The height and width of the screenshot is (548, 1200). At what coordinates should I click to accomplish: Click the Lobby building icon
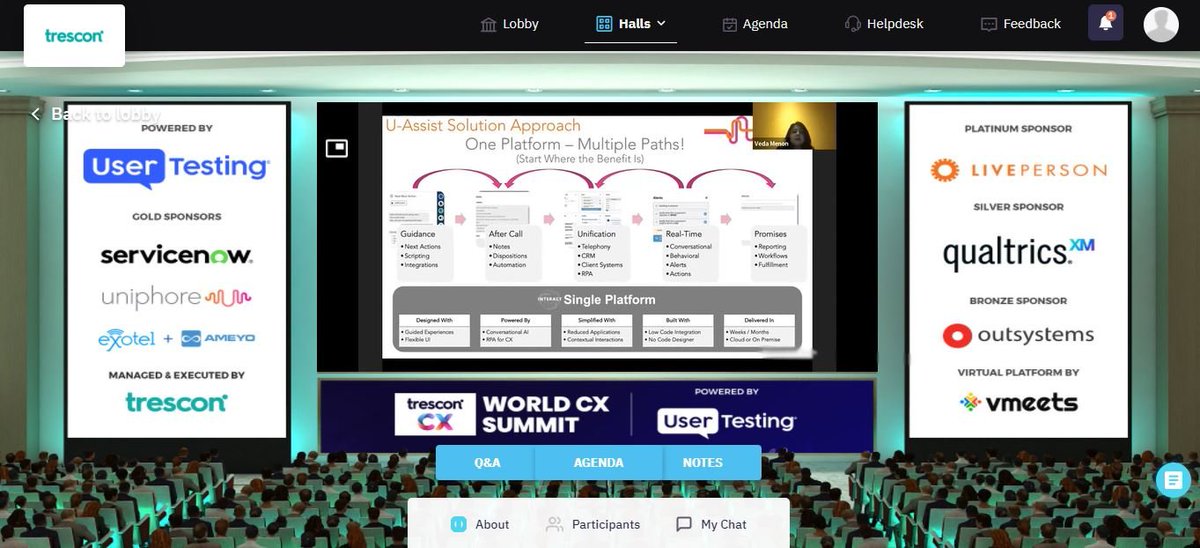(489, 24)
